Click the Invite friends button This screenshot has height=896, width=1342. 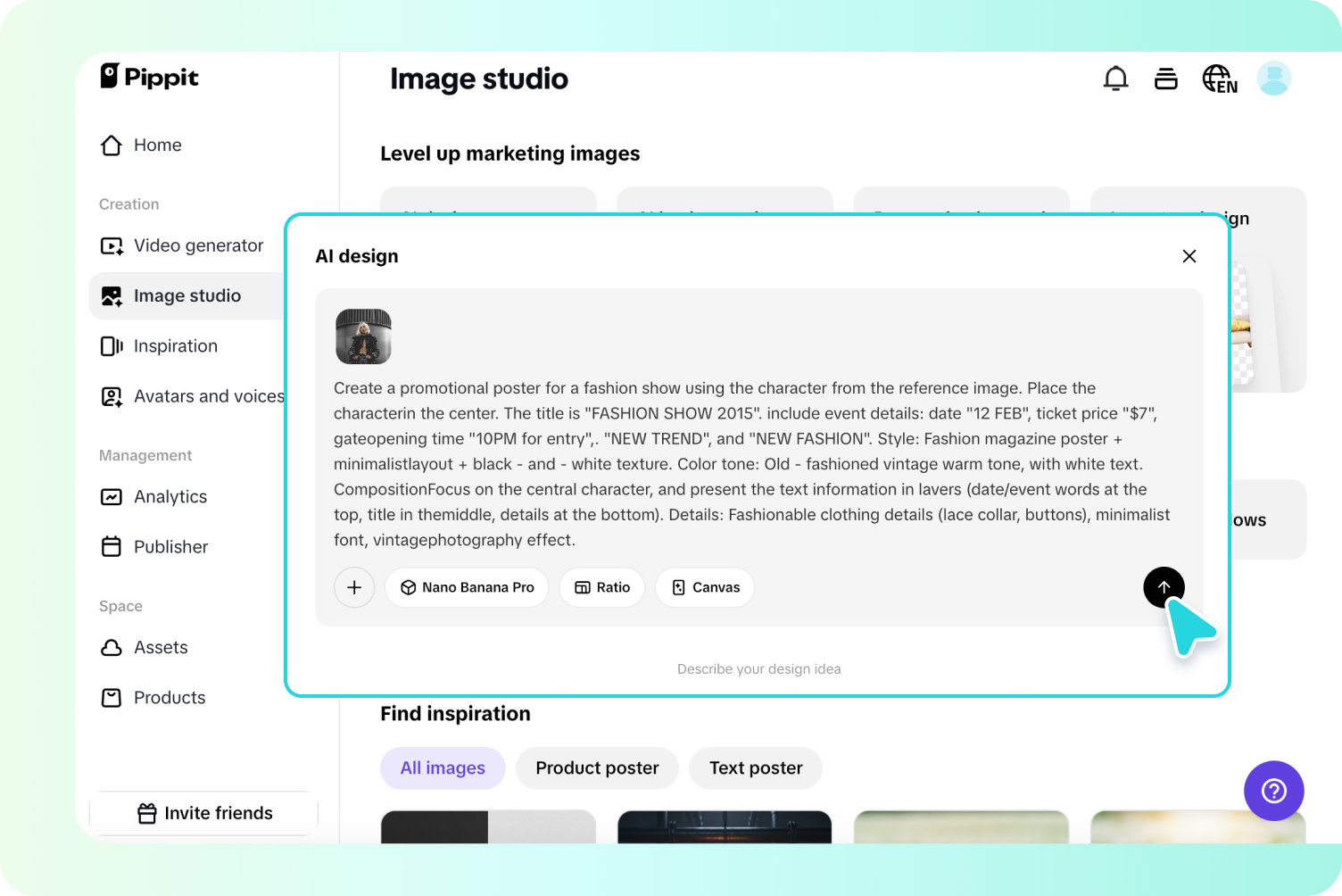click(x=204, y=812)
